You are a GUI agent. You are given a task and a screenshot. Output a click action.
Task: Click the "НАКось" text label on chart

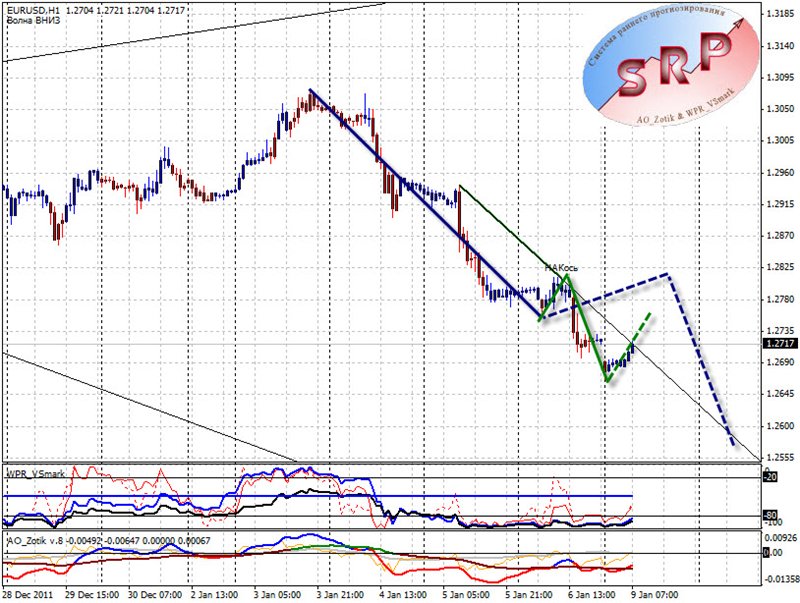coord(561,267)
